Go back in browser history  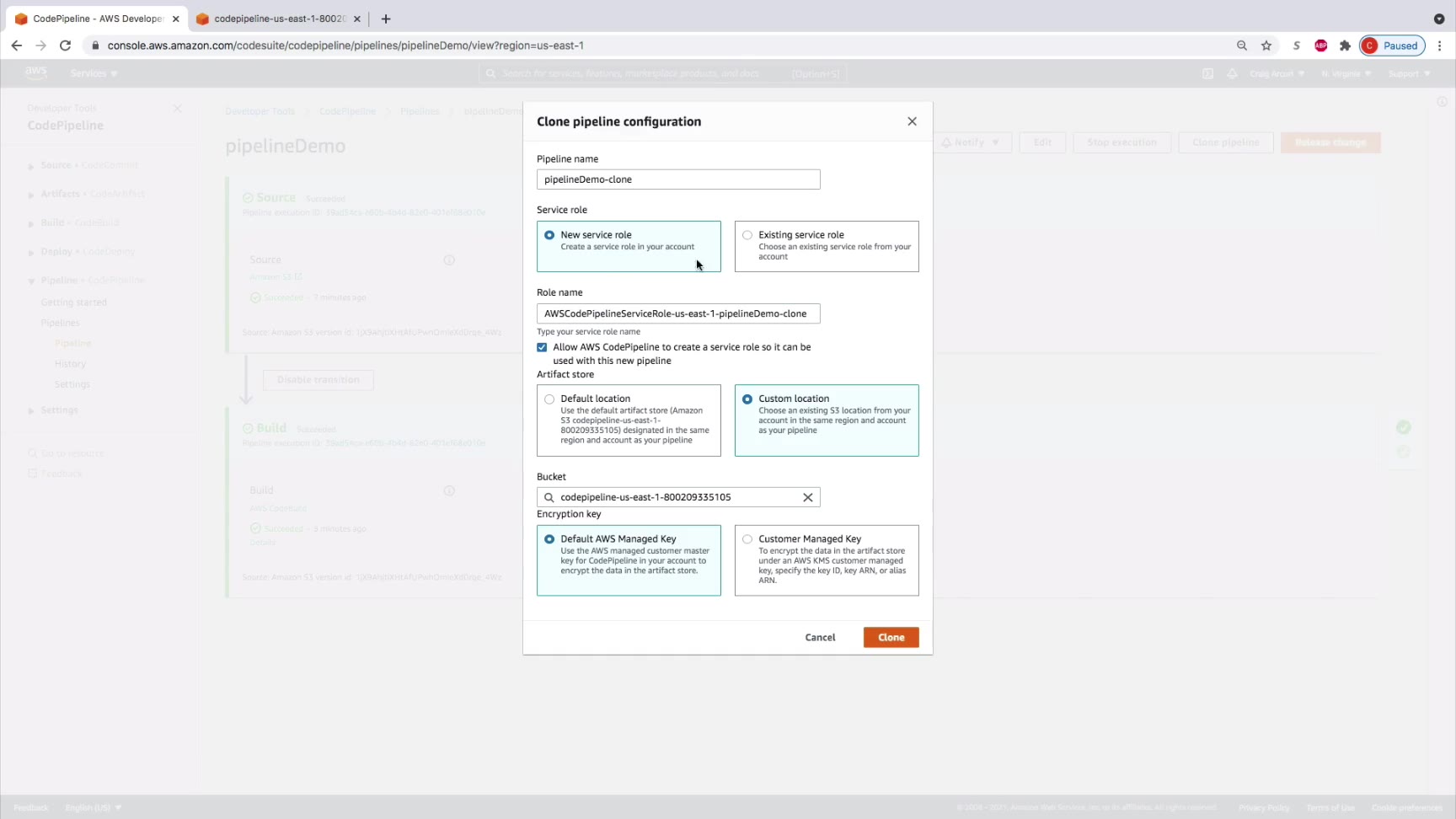pyautogui.click(x=17, y=45)
